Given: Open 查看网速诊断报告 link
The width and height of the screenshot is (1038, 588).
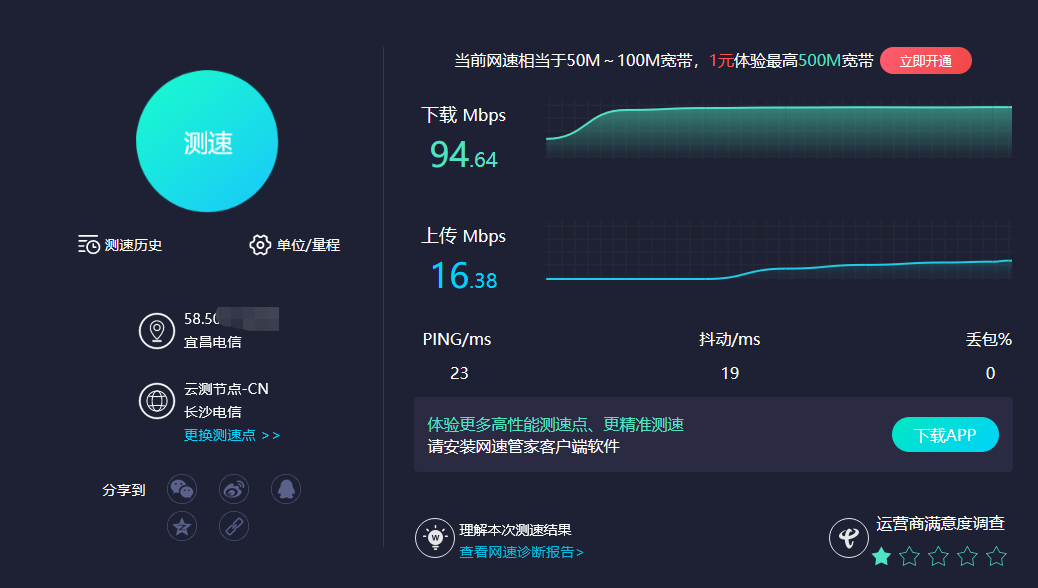Looking at the screenshot, I should [x=522, y=552].
